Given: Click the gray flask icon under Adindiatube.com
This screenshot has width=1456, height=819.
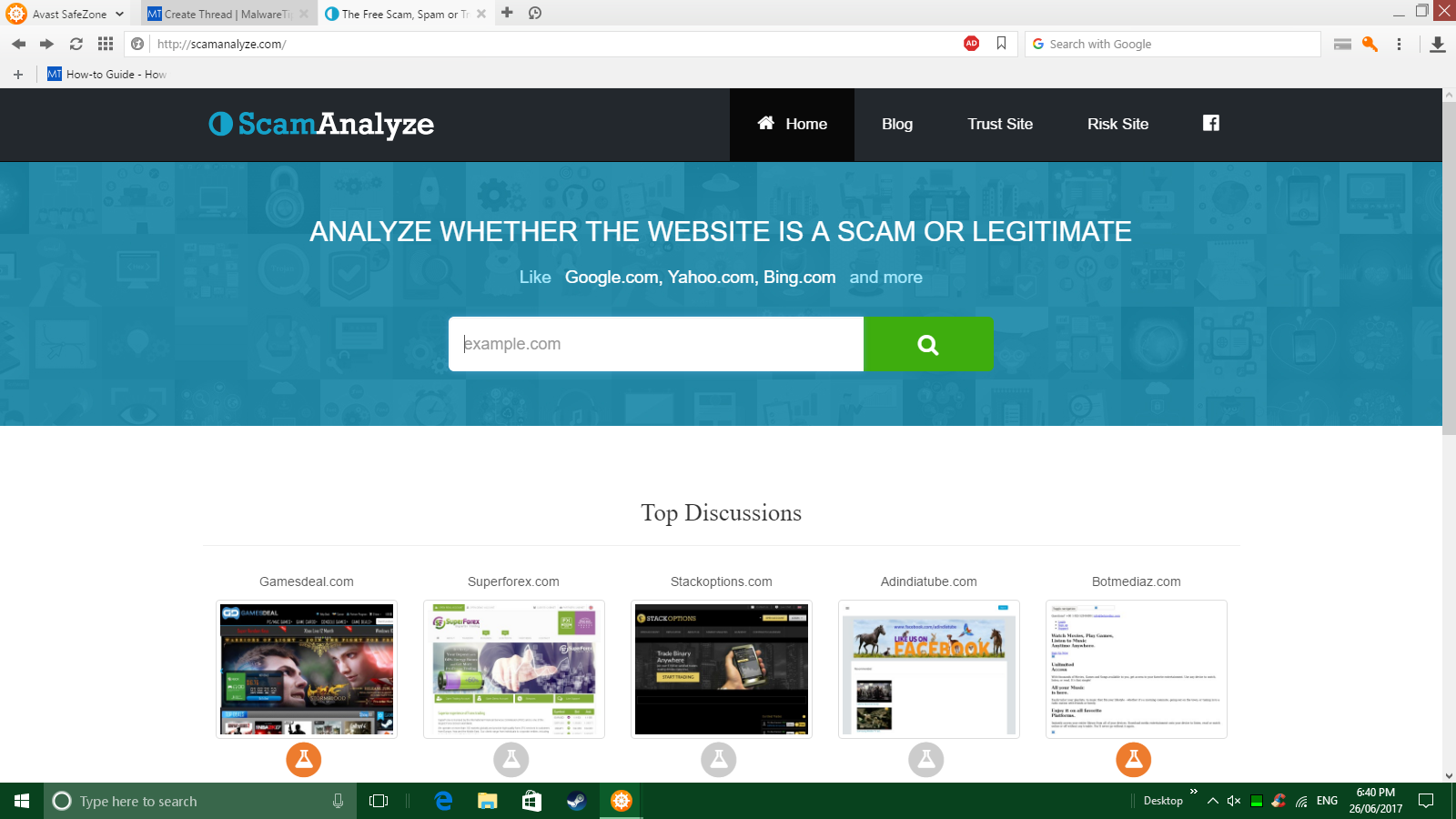Looking at the screenshot, I should click(926, 759).
